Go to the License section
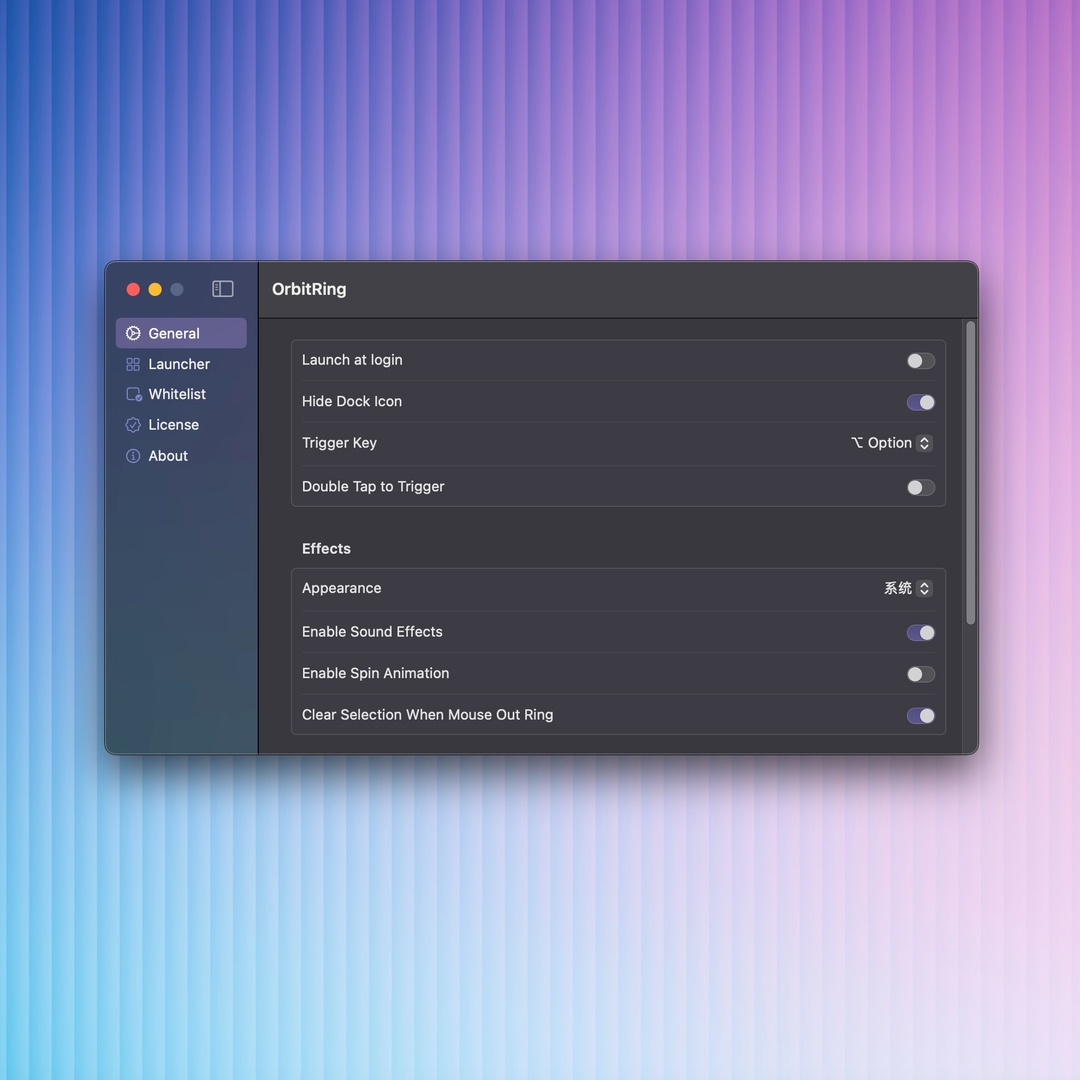The width and height of the screenshot is (1080, 1080). click(181, 425)
